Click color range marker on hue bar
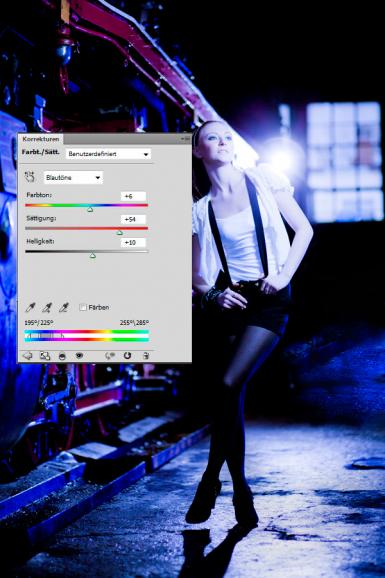Viewport: 385px width, 578px height. click(45, 336)
